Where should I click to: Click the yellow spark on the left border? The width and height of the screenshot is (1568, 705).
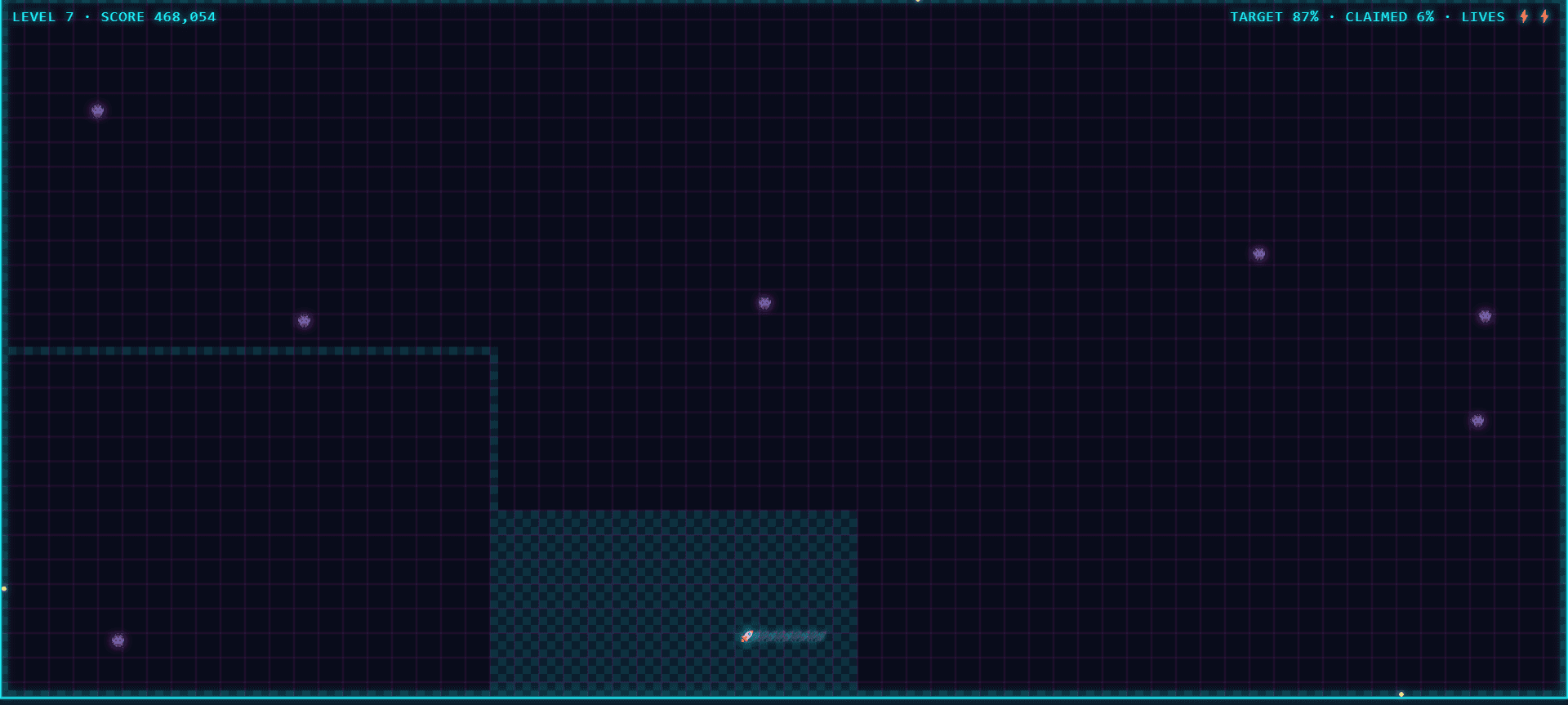click(4, 588)
